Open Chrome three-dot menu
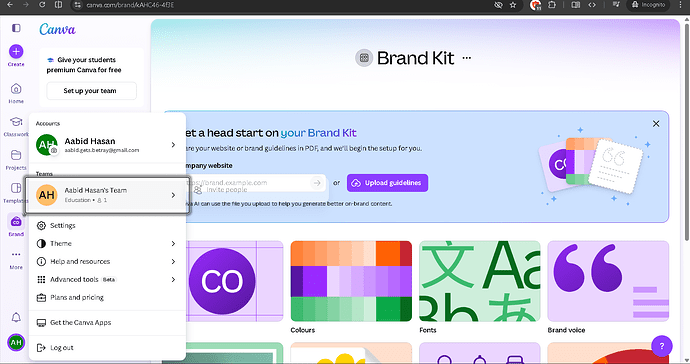690x364 pixels. [680, 5]
